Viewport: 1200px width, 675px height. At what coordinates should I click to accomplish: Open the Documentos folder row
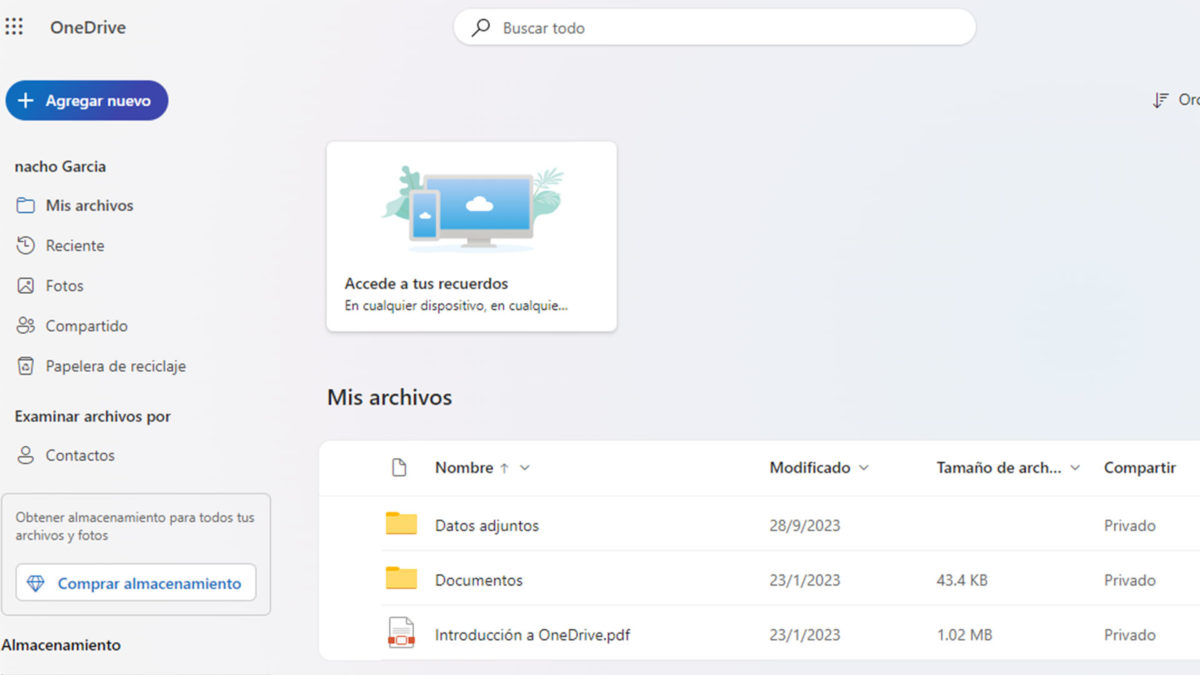477,580
